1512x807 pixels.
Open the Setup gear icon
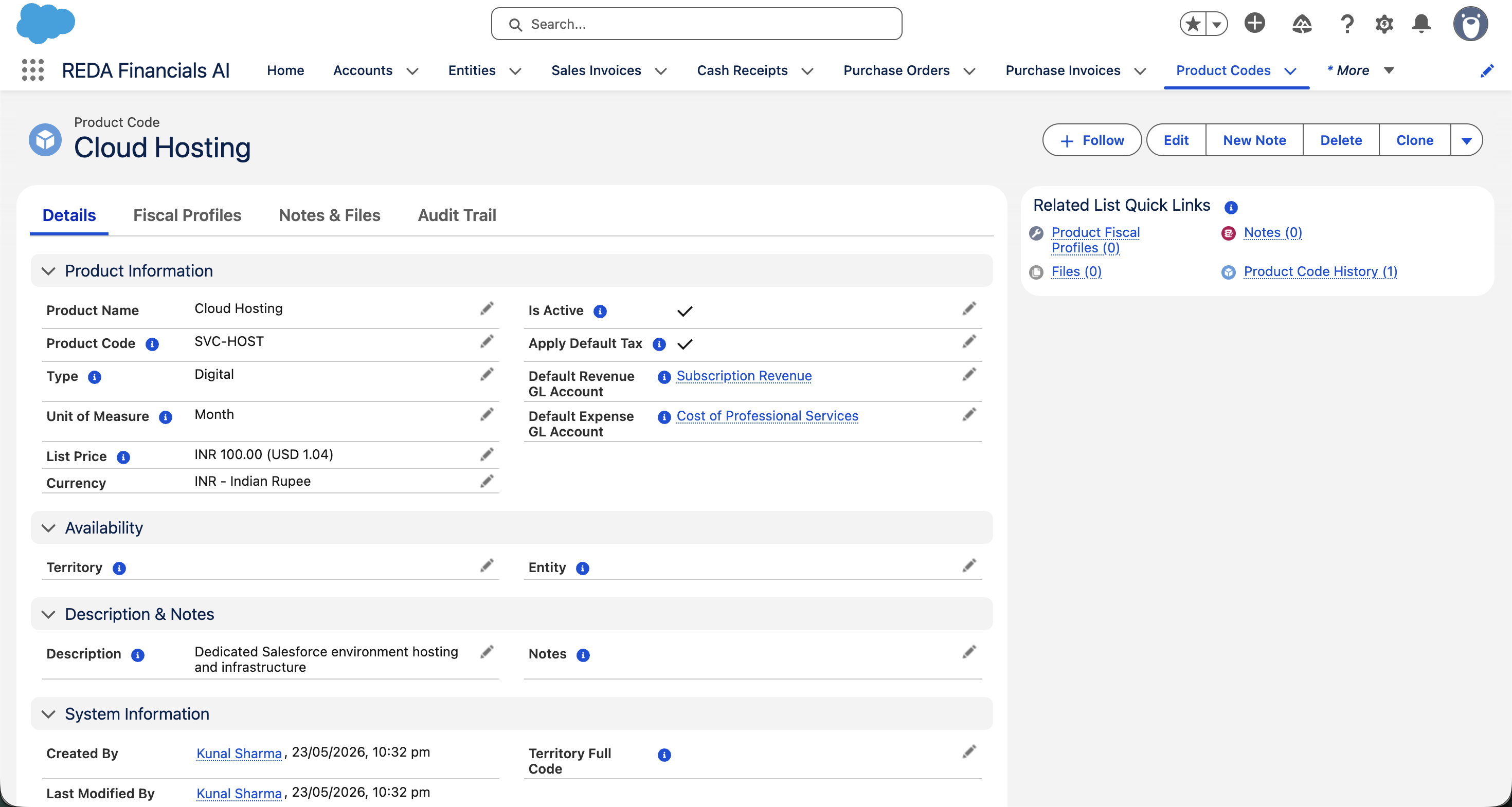[x=1384, y=24]
